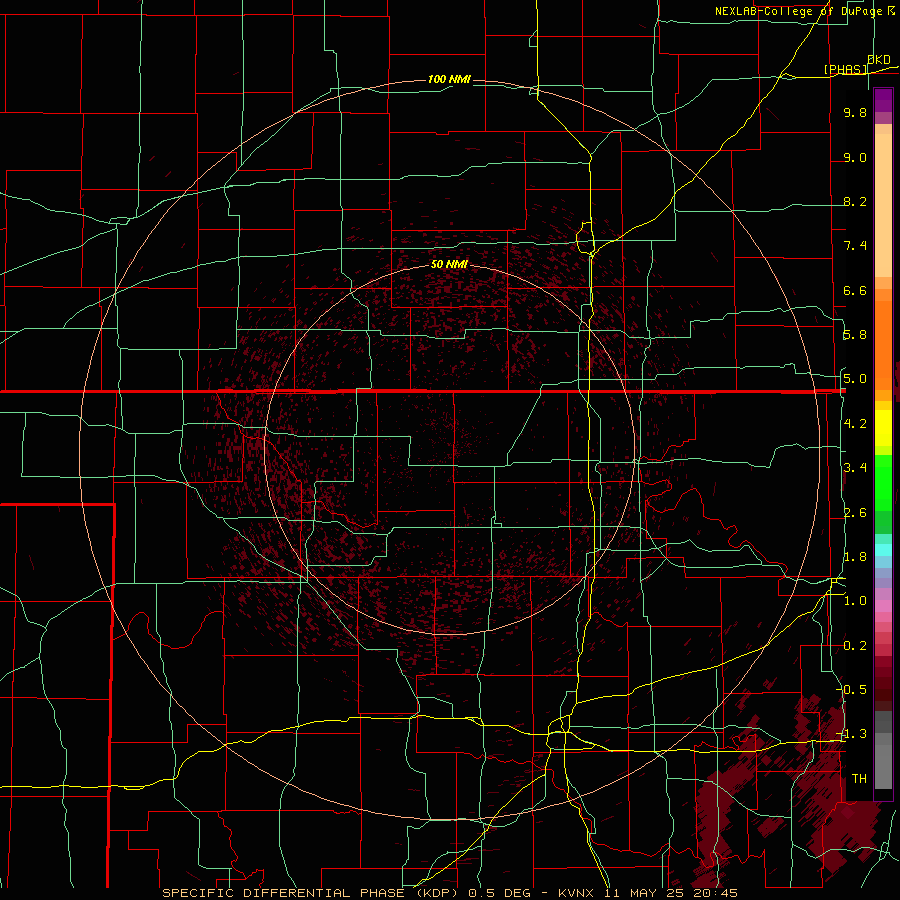
Task: Click the -0.5 scale value
Action: click(x=852, y=690)
